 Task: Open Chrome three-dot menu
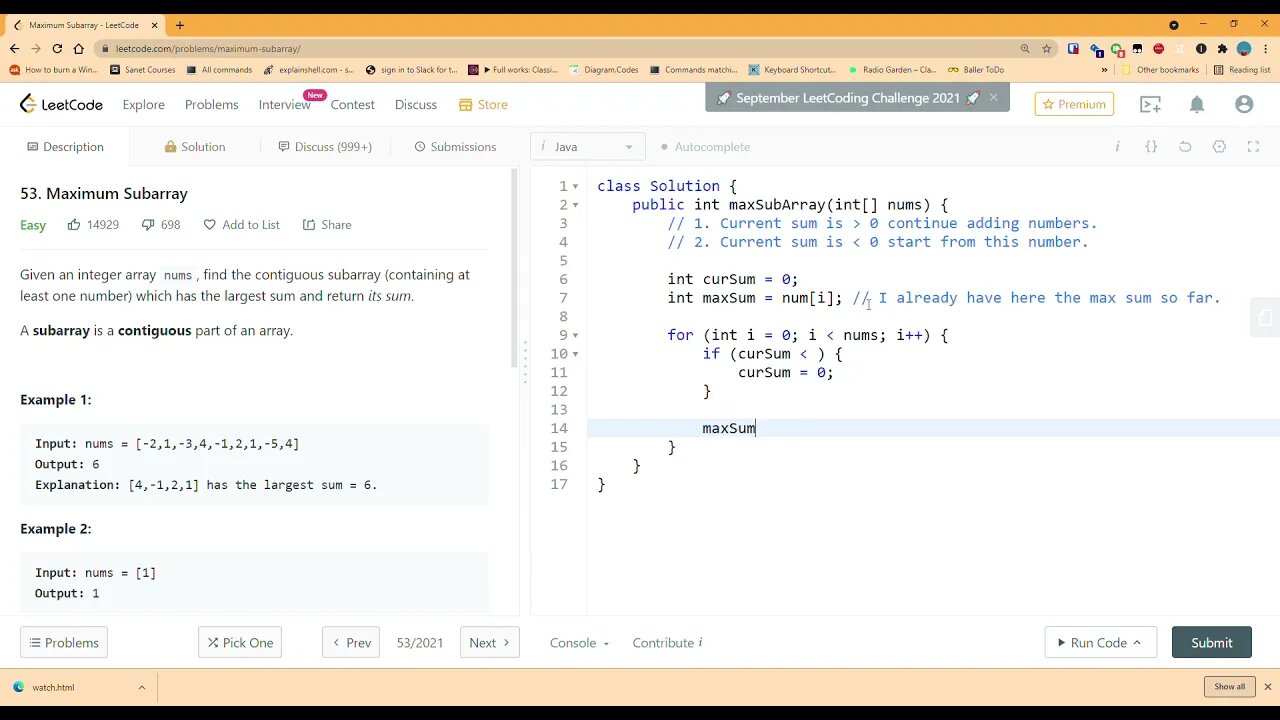point(1265,48)
